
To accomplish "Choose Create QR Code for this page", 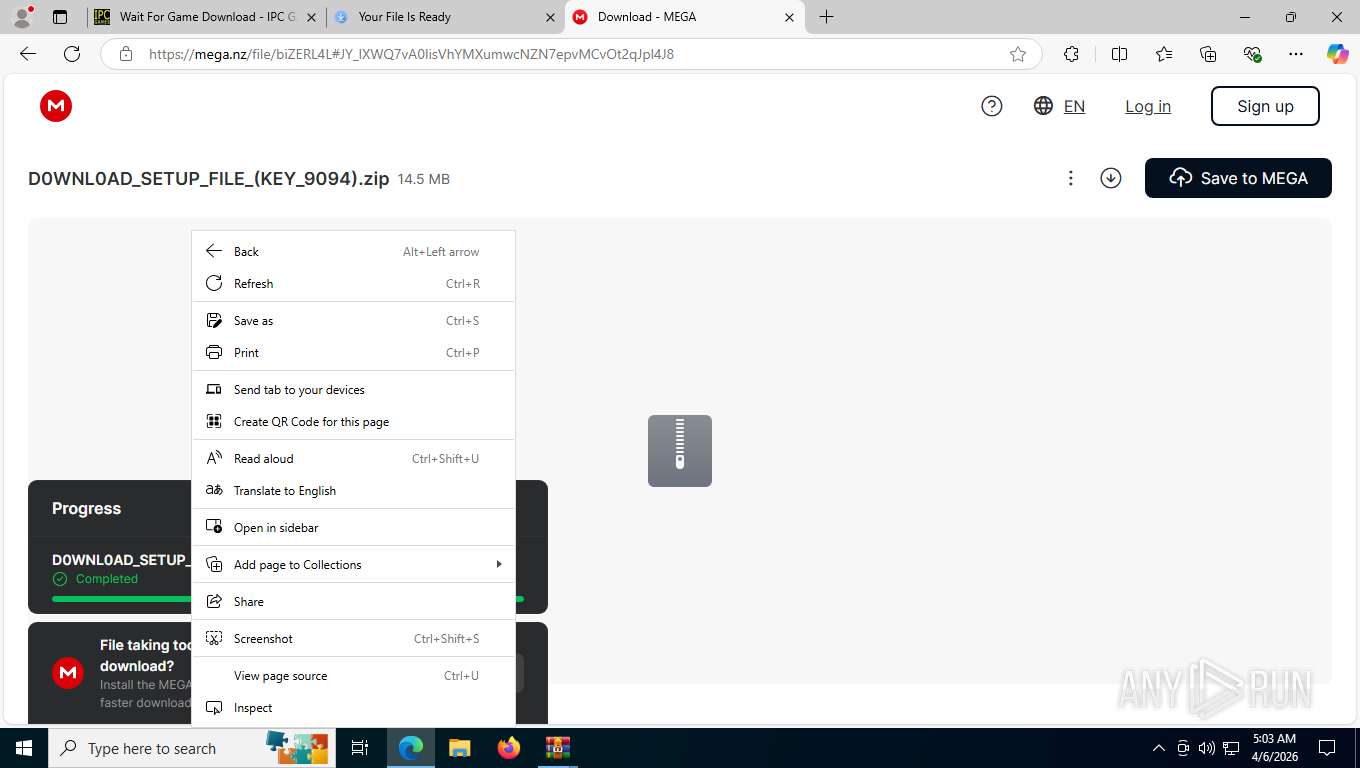I will click(353, 422).
